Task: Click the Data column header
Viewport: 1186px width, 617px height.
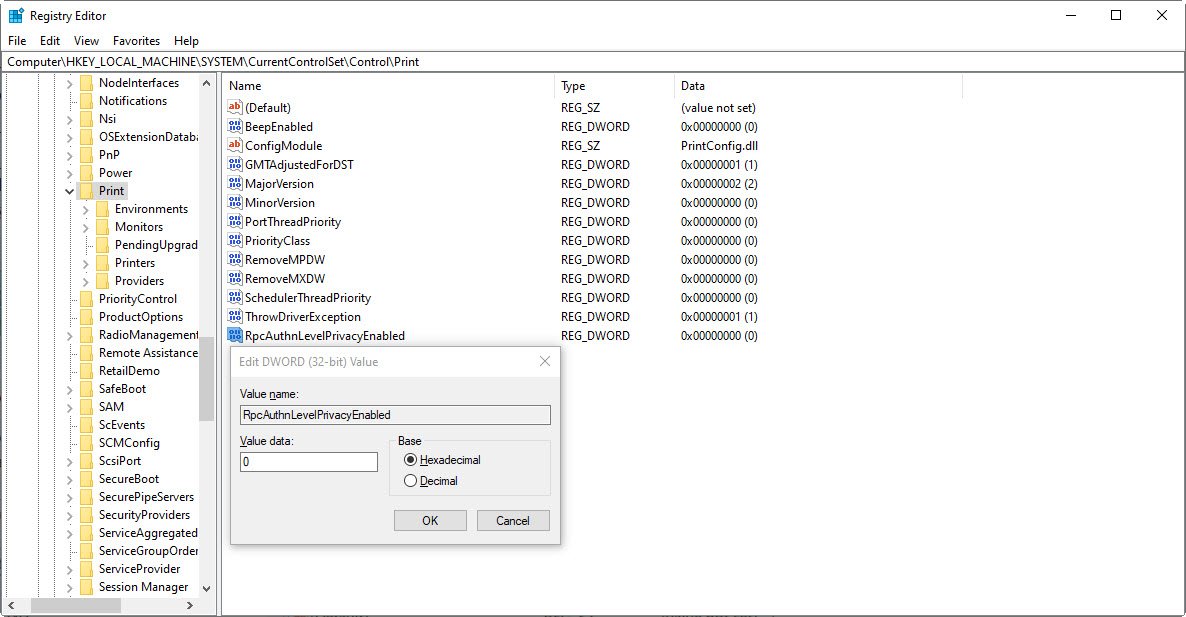Action: pyautogui.click(x=818, y=86)
